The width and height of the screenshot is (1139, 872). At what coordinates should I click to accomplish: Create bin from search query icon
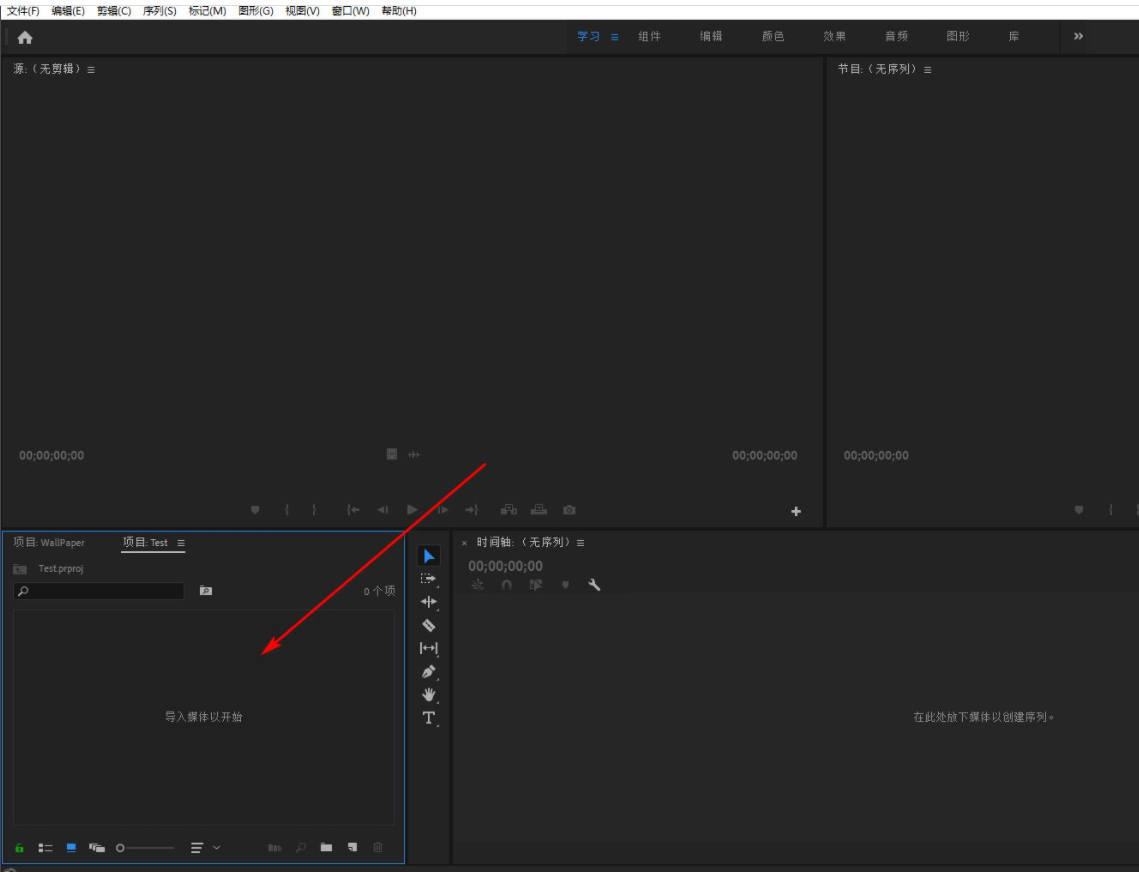tap(206, 591)
